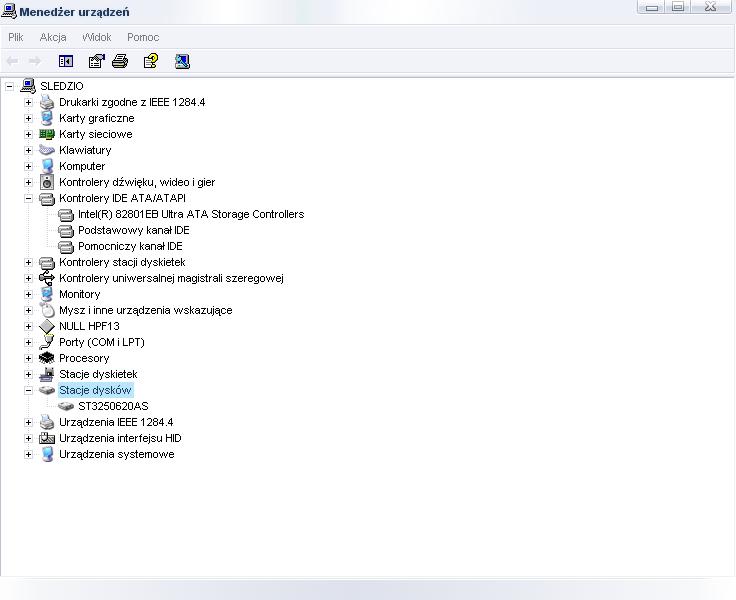
Task: Select the Komputer category label
Action: tap(82, 166)
